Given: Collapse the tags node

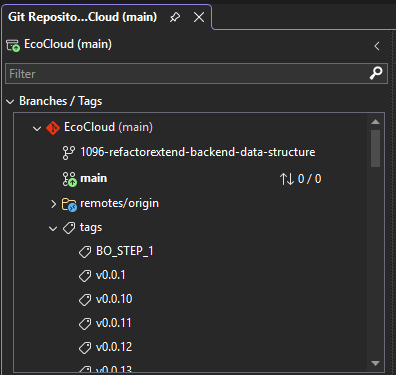Looking at the screenshot, I should [53, 229].
